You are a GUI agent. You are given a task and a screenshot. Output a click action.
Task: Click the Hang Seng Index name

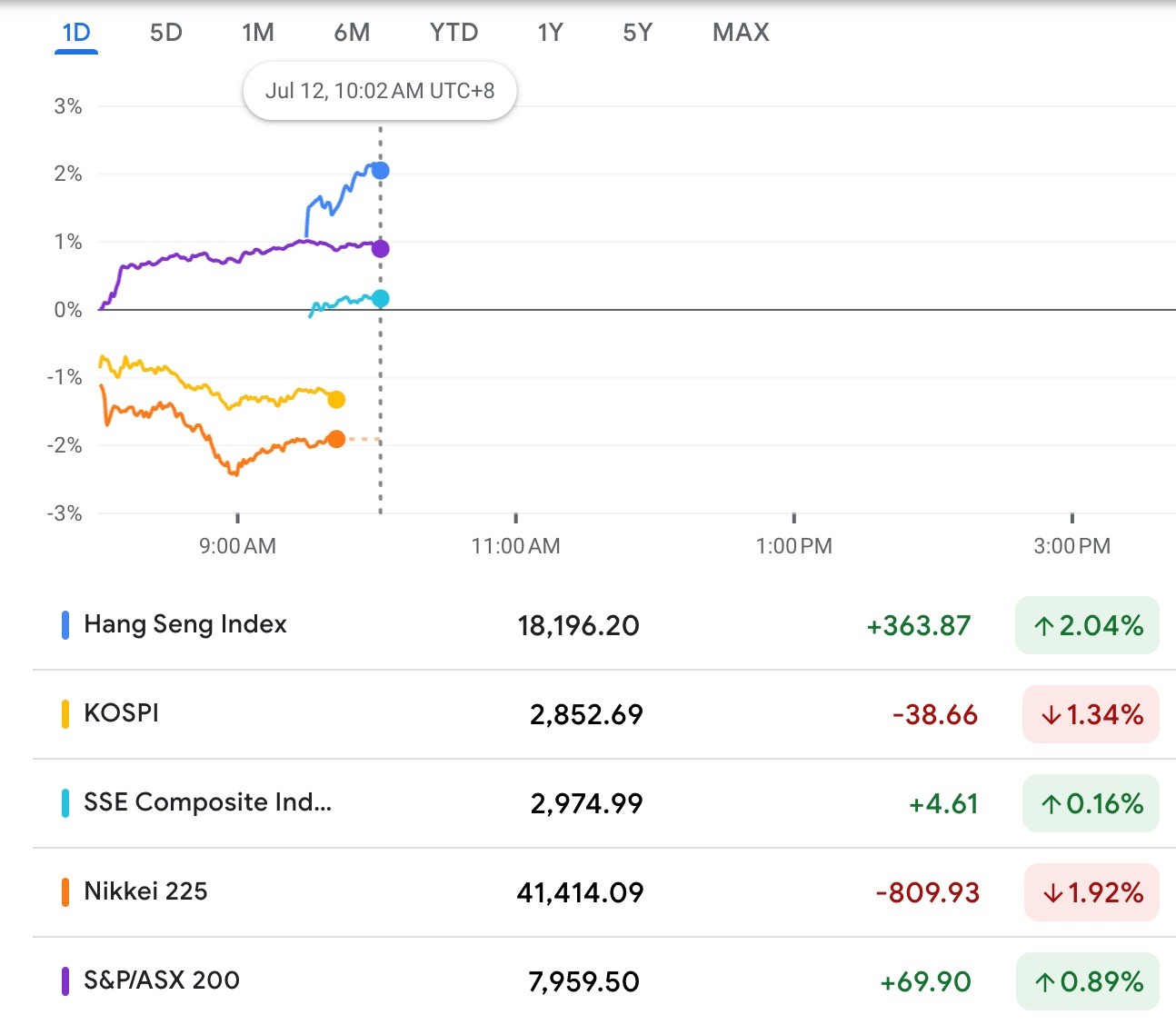tap(185, 624)
